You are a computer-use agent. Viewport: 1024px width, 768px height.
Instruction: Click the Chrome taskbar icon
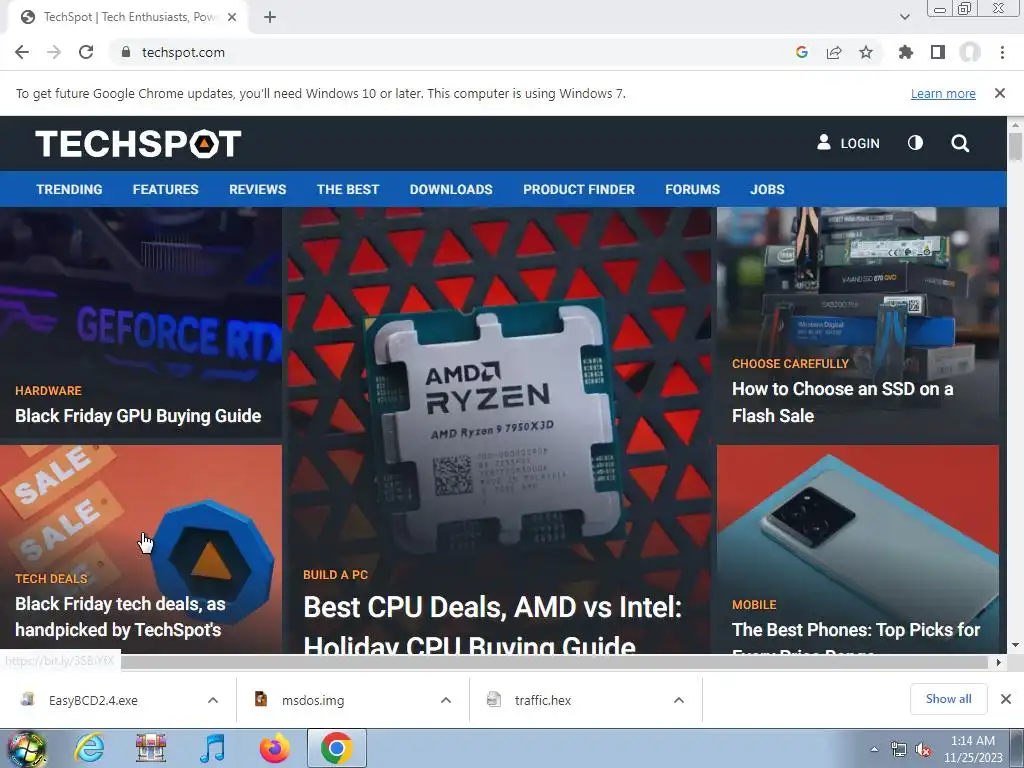(x=336, y=748)
